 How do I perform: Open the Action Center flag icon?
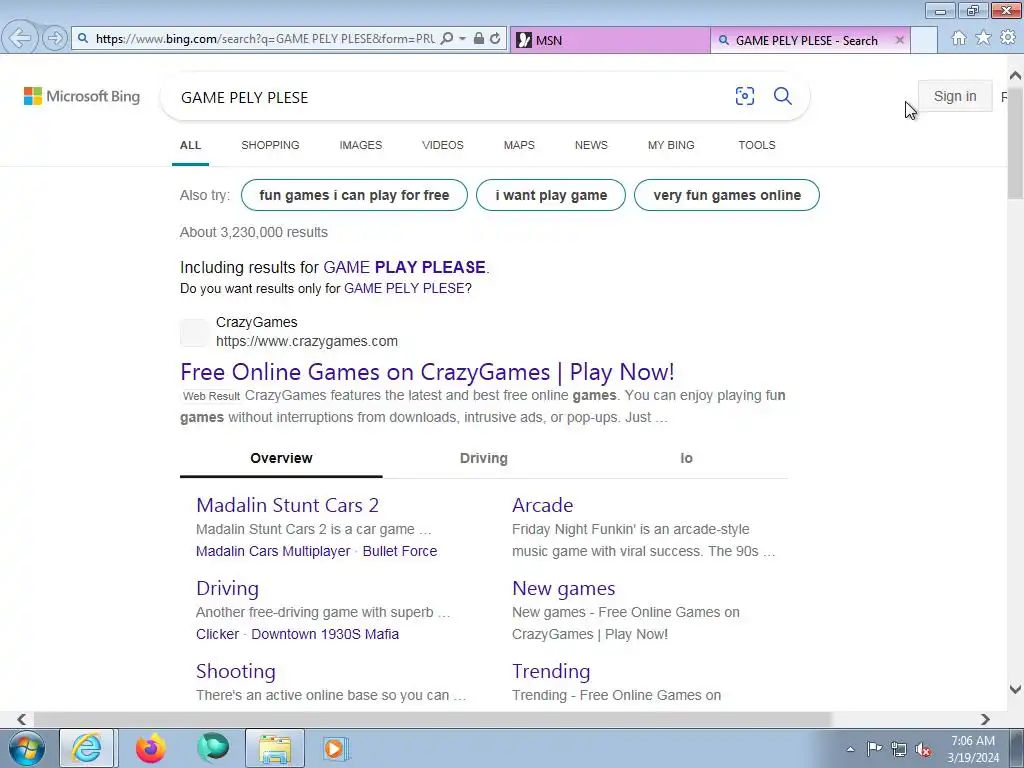point(874,749)
